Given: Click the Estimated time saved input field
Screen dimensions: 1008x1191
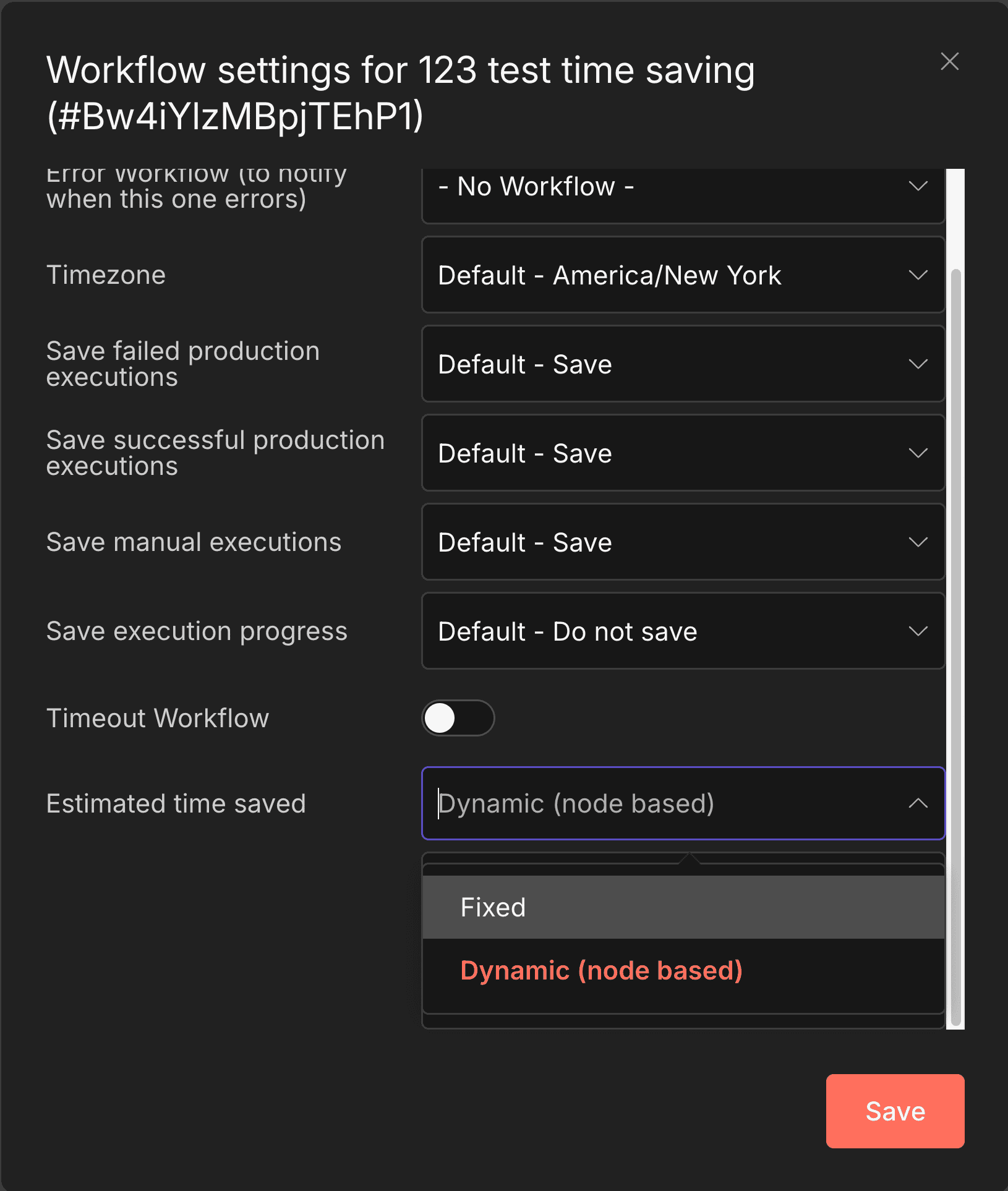Looking at the screenshot, I should pos(618,803).
